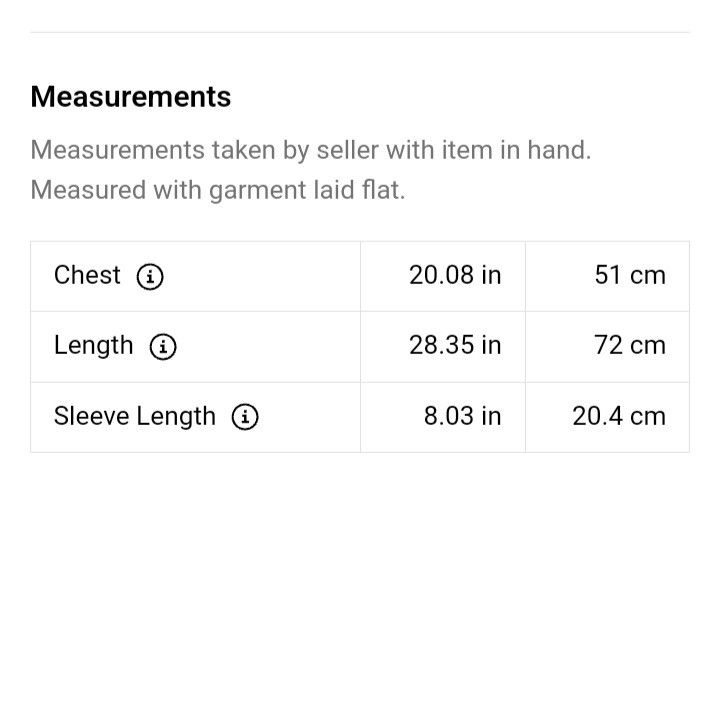Select the 20.08 in chest value
Image resolution: width=720 pixels, height=720 pixels.
click(x=455, y=276)
